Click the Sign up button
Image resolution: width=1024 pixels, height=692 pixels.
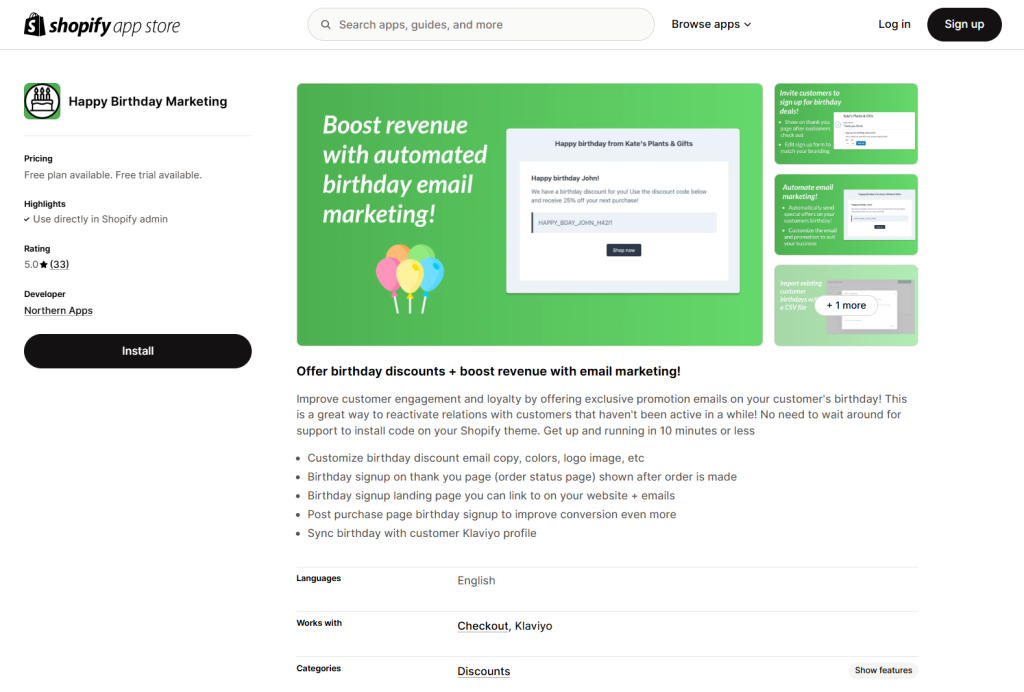click(x=964, y=24)
